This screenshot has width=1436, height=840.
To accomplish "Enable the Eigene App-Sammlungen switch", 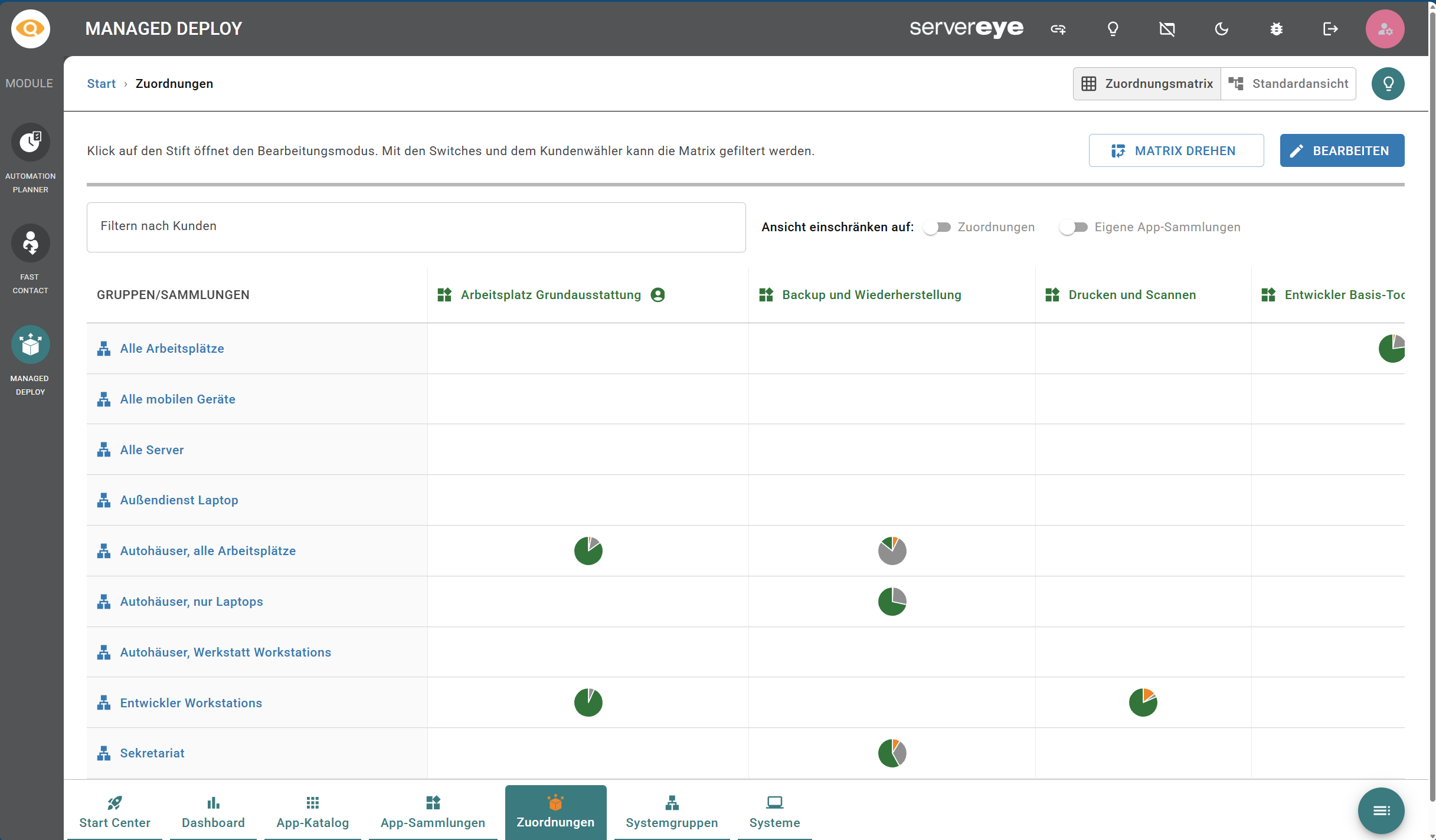I will coord(1073,227).
